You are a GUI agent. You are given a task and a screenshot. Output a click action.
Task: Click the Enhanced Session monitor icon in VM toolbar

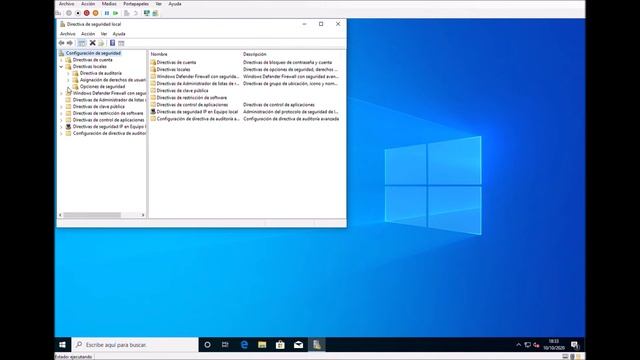click(x=147, y=13)
